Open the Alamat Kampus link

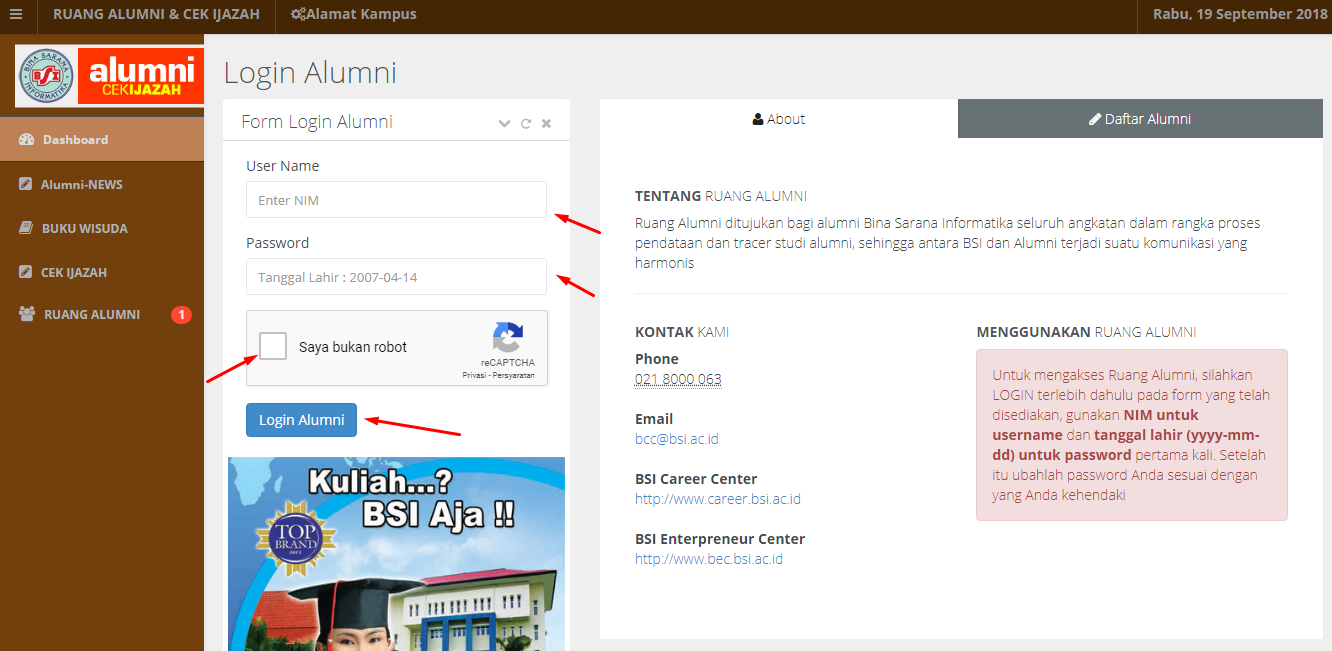click(353, 14)
